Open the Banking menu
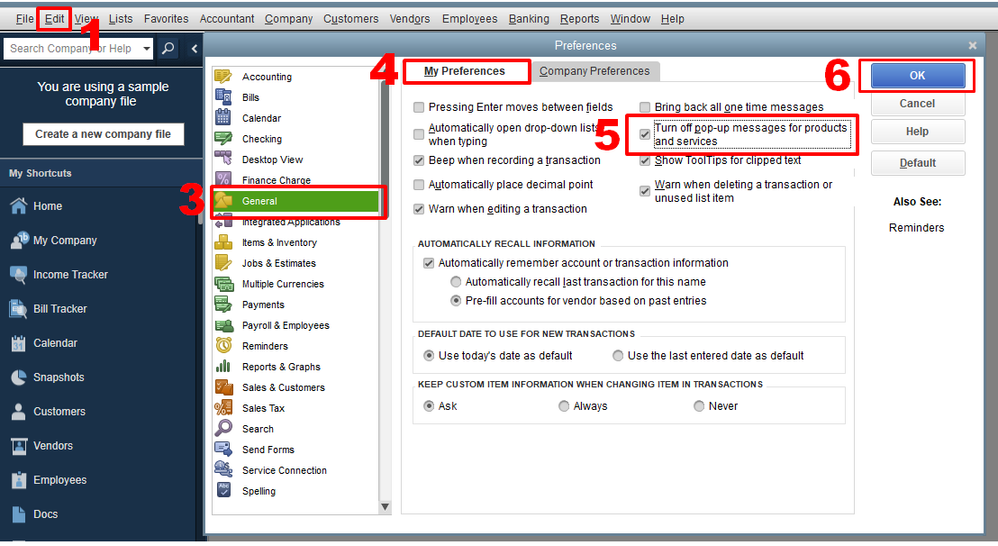 click(528, 18)
